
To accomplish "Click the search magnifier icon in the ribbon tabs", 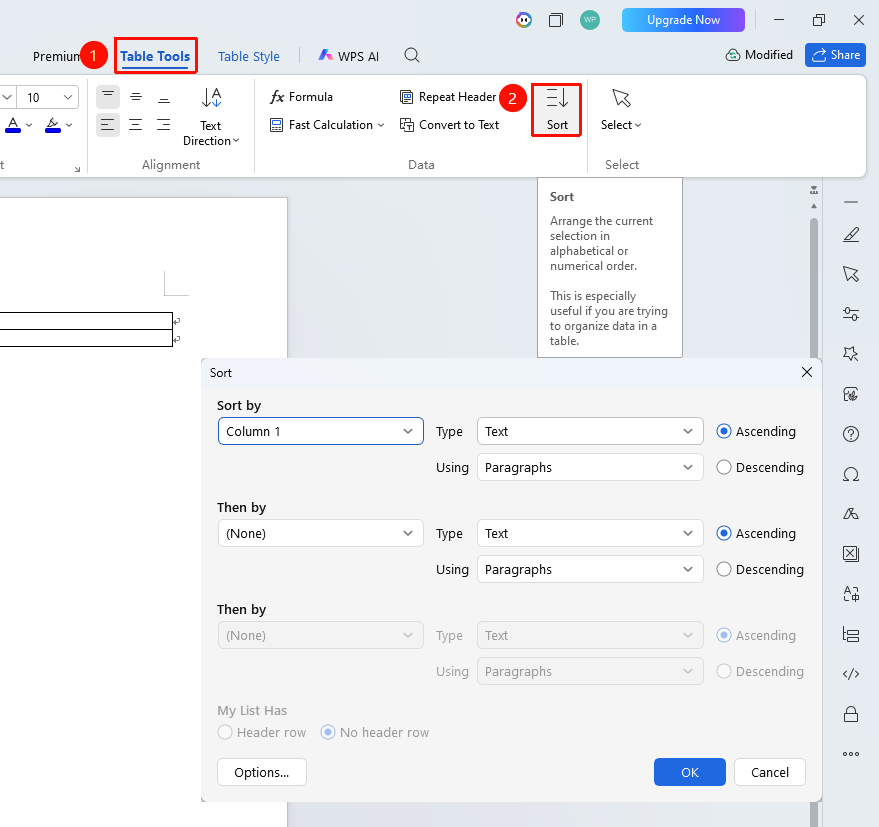I will [412, 56].
